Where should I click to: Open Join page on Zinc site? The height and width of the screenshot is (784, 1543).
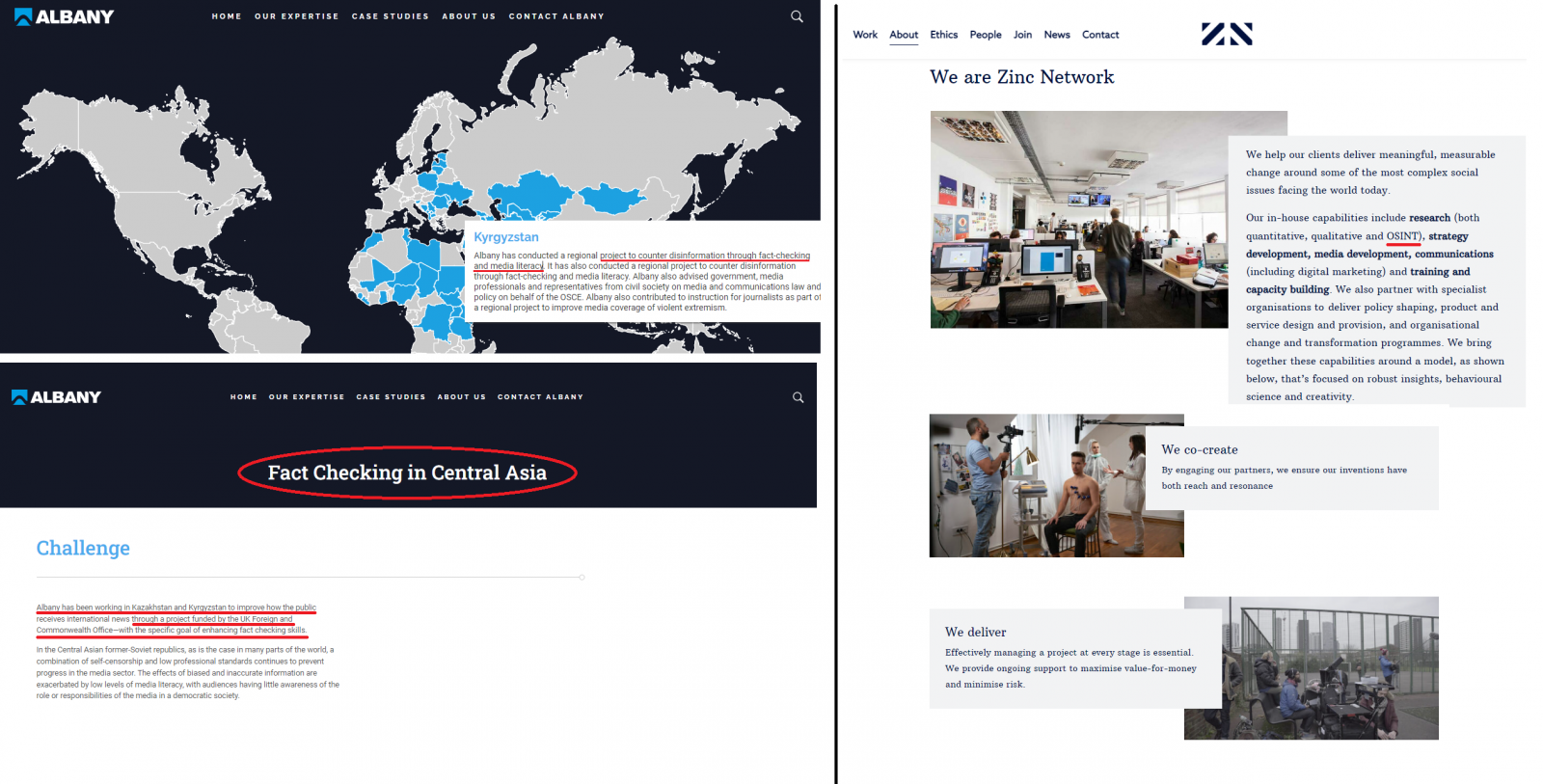tap(1022, 35)
